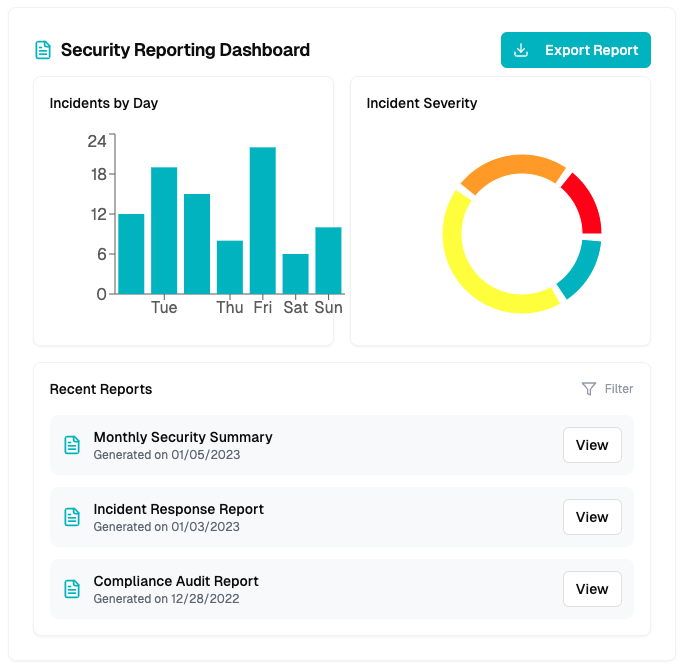This screenshot has width=682, height=667.
Task: Click the Sat bar in the bar chart
Action: pyautogui.click(x=295, y=273)
